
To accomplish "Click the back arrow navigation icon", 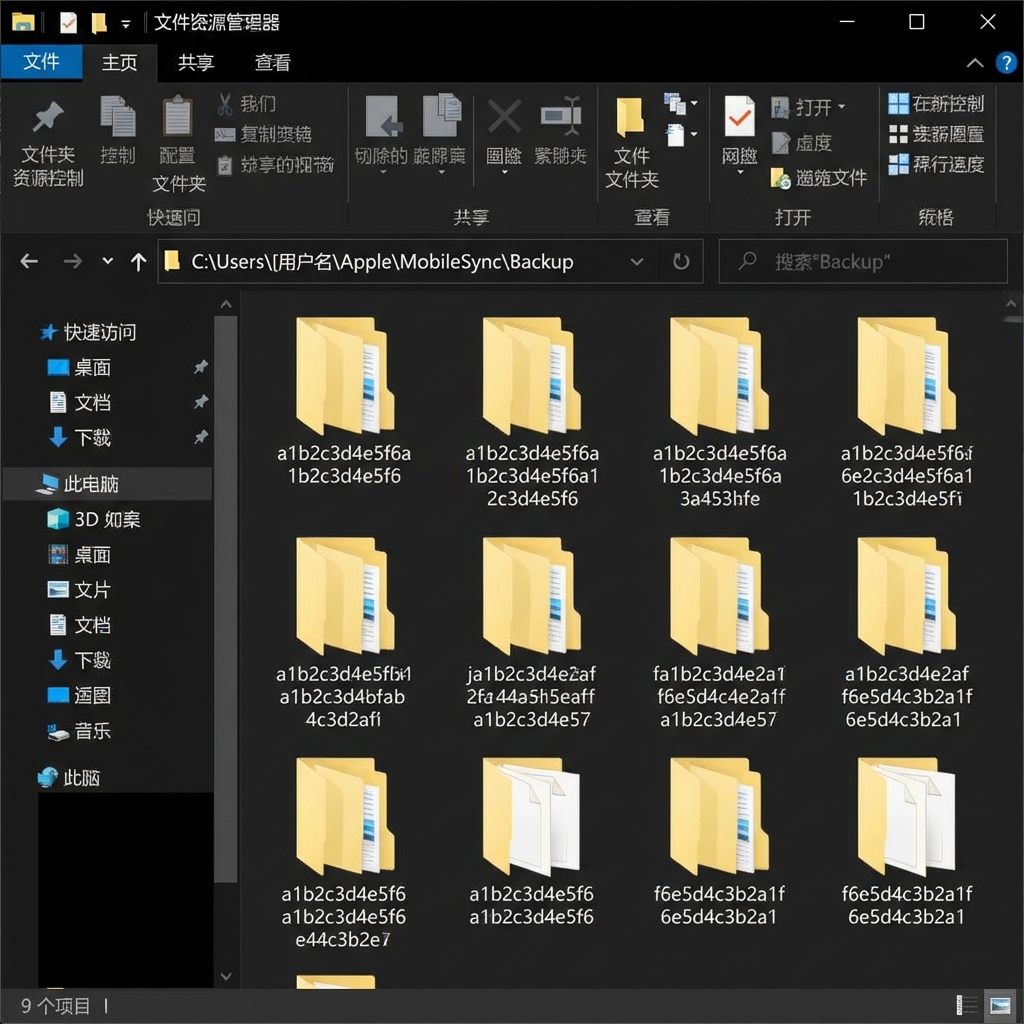I will pyautogui.click(x=29, y=262).
